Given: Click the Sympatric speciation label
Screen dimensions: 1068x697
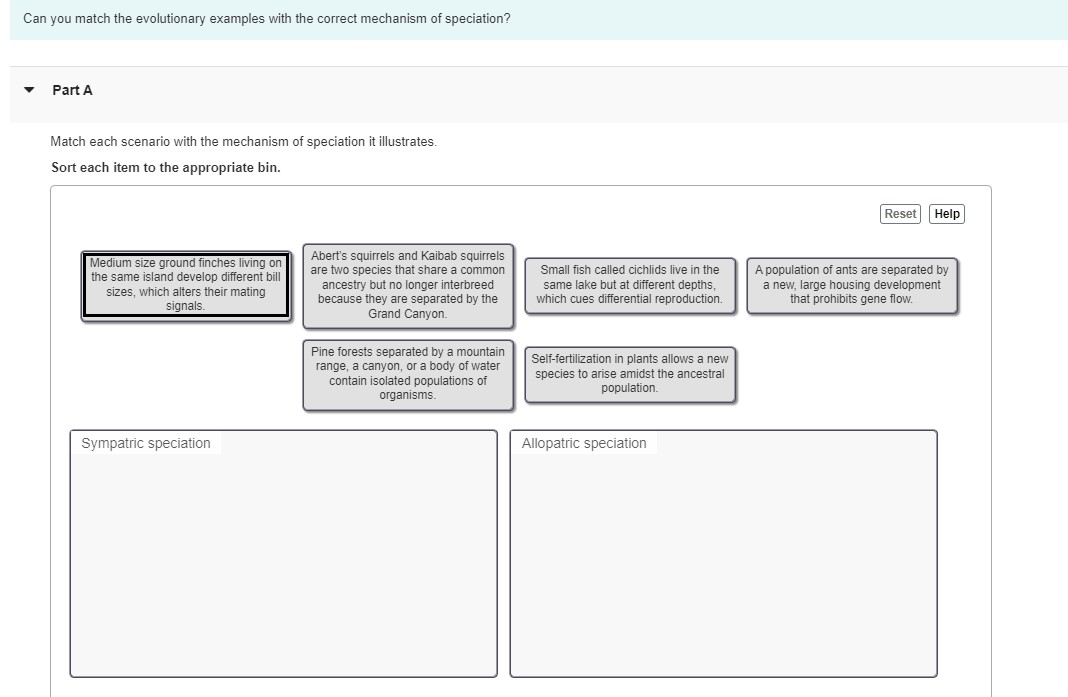Looking at the screenshot, I should click(146, 442).
